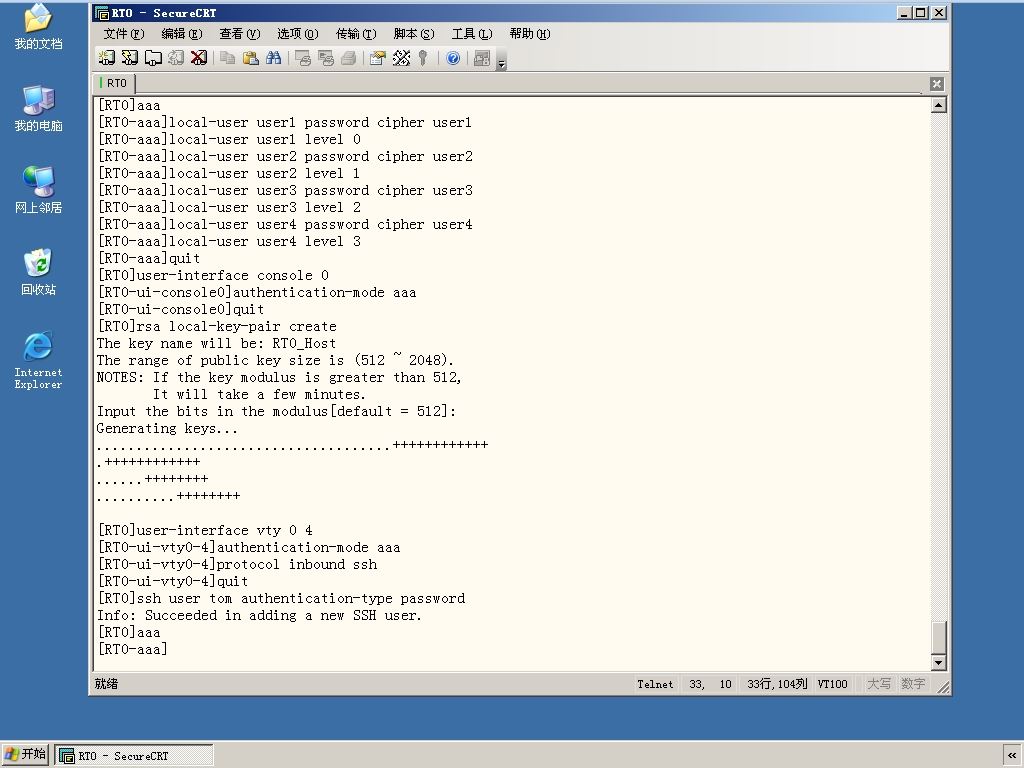Click the Print Selection icon
The height and width of the screenshot is (768, 1024).
pos(325,58)
